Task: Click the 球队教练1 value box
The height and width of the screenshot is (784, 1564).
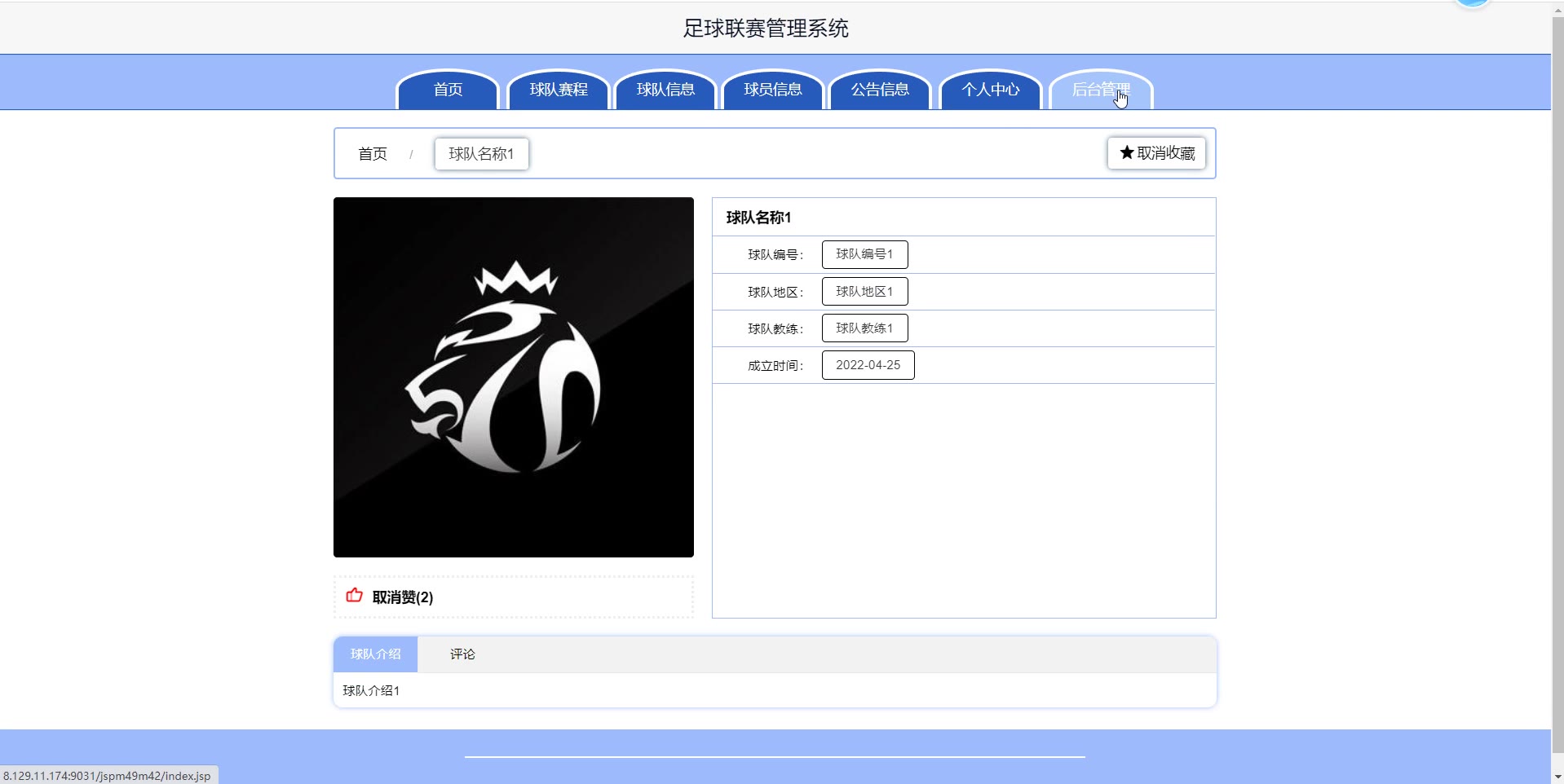Action: [x=864, y=328]
